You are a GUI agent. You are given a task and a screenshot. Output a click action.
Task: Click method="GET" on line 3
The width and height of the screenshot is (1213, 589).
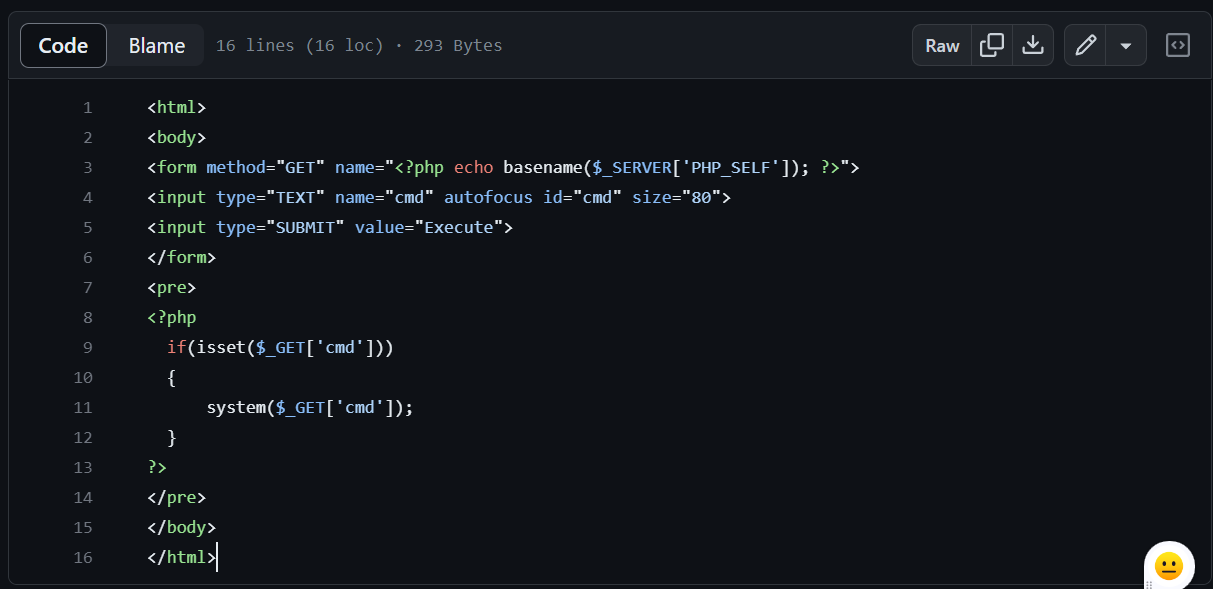tap(266, 167)
